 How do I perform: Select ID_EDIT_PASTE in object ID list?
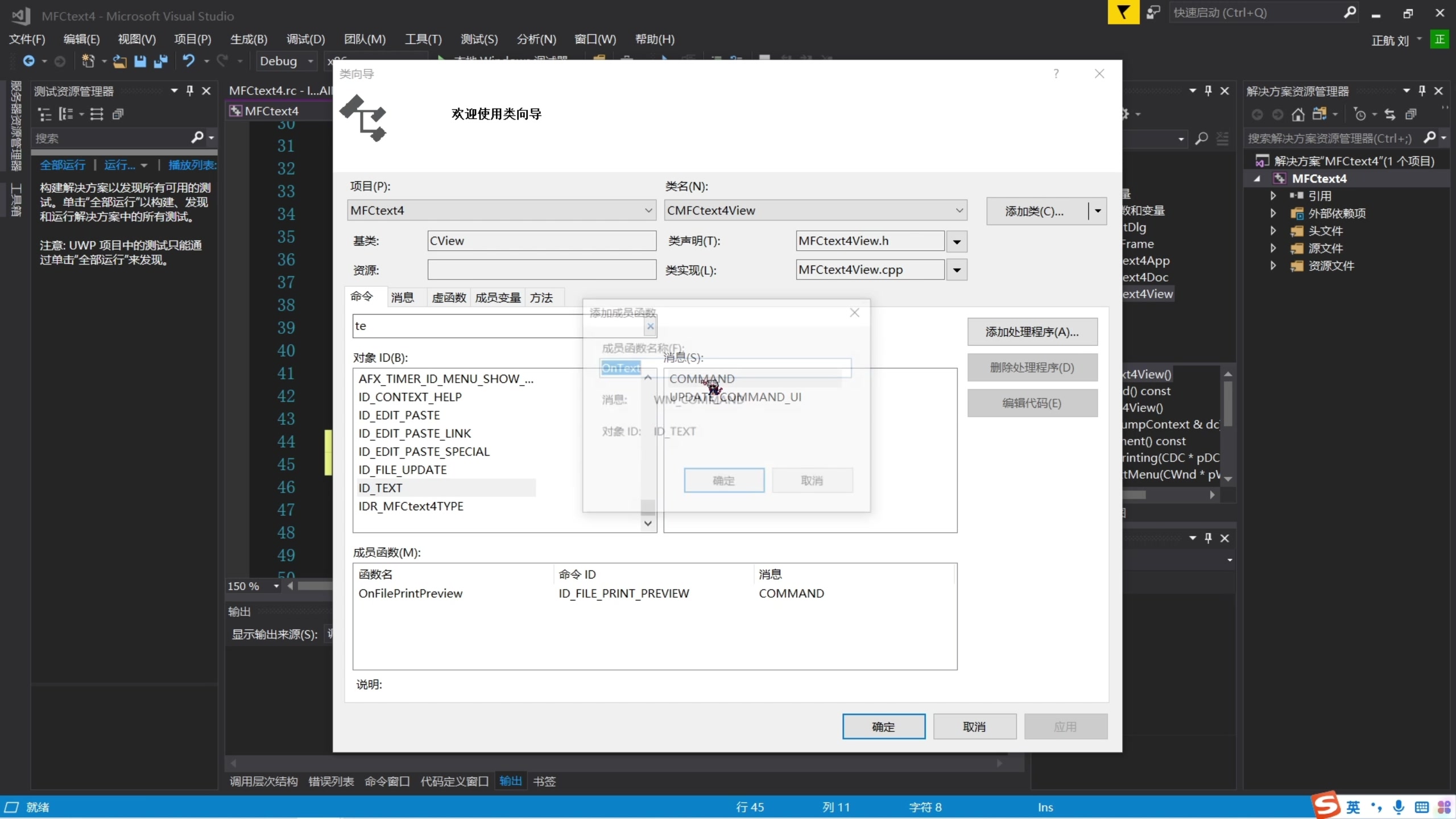pos(399,415)
